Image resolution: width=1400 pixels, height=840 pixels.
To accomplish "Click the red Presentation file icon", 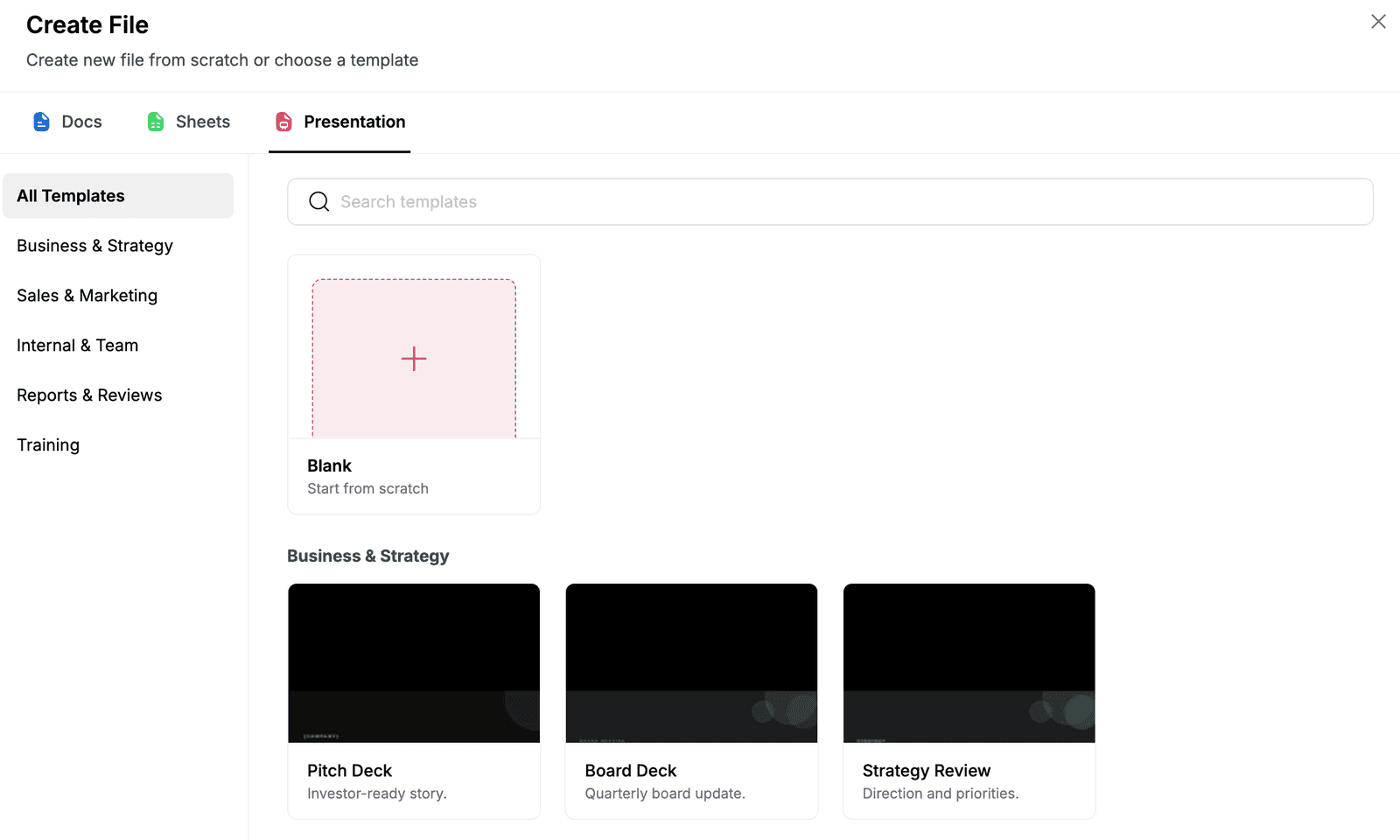I will [x=283, y=122].
